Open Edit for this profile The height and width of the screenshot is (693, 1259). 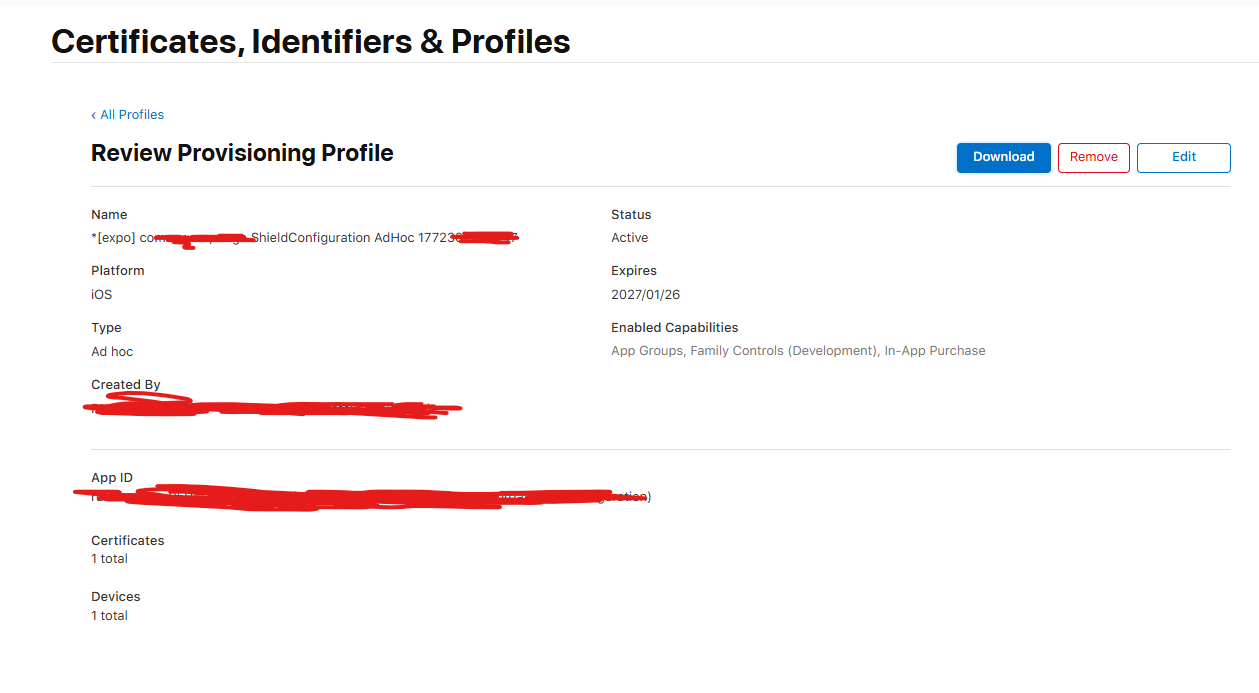1183,157
